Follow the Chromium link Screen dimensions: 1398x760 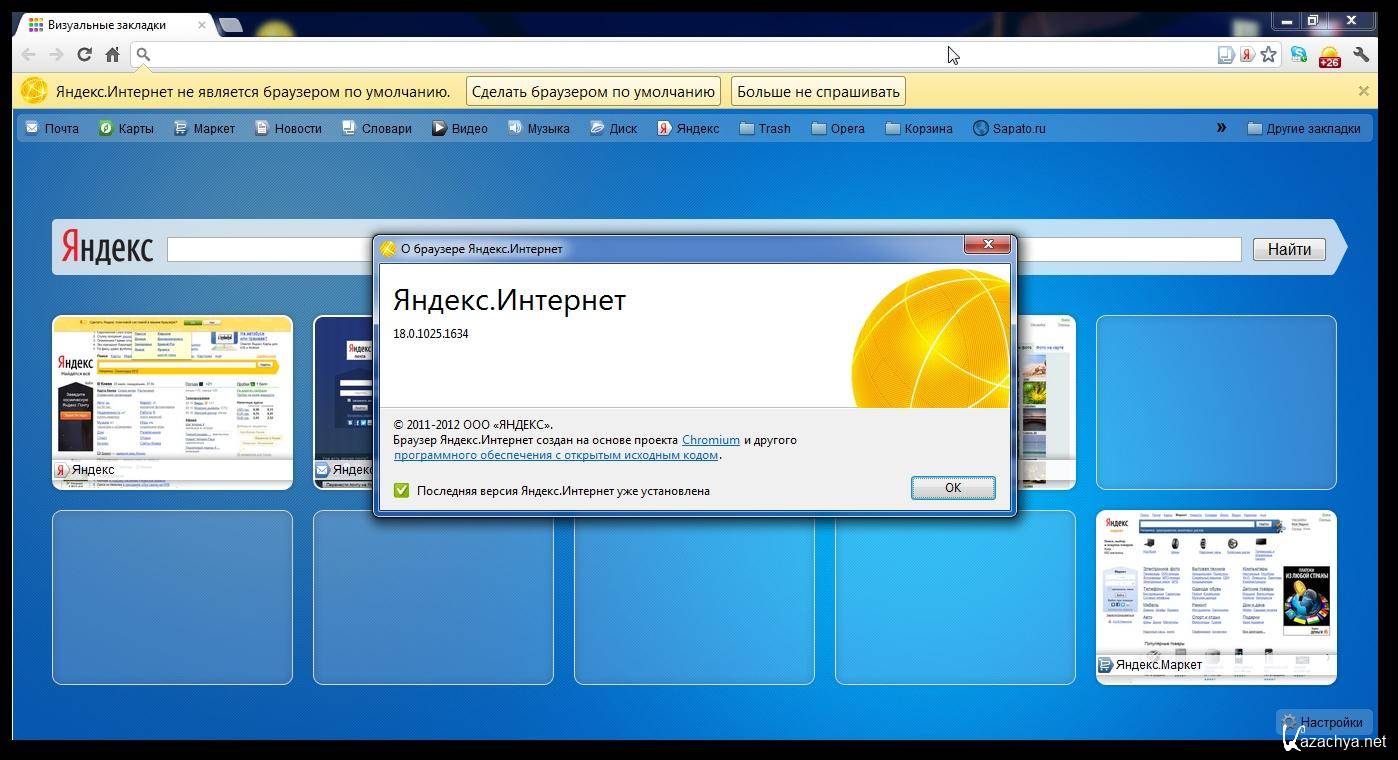pyautogui.click(x=710, y=440)
